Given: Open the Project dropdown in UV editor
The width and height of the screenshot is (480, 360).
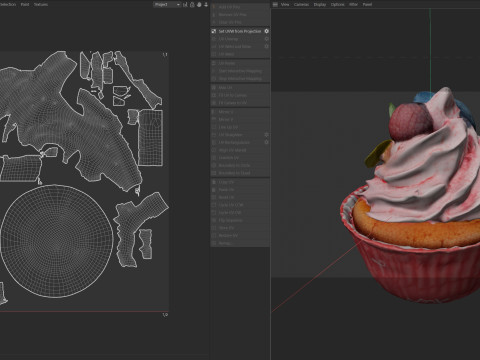Looking at the screenshot, I should pyautogui.click(x=167, y=4).
